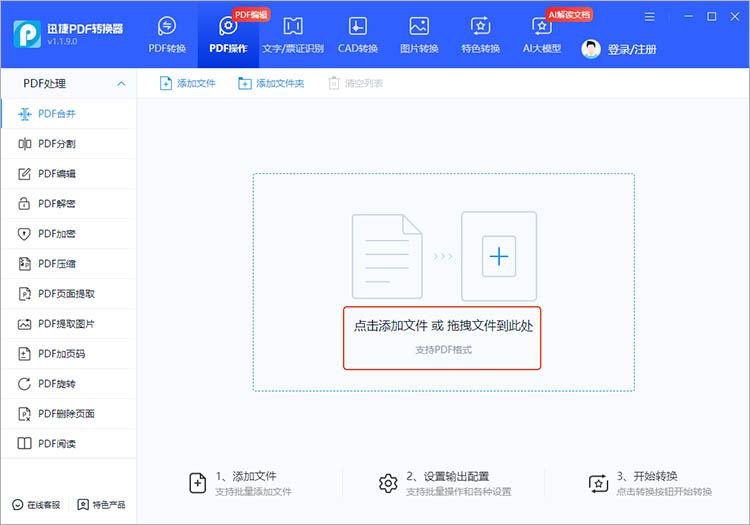Click the AI解读文档 red badge
750x525 pixels.
point(569,15)
